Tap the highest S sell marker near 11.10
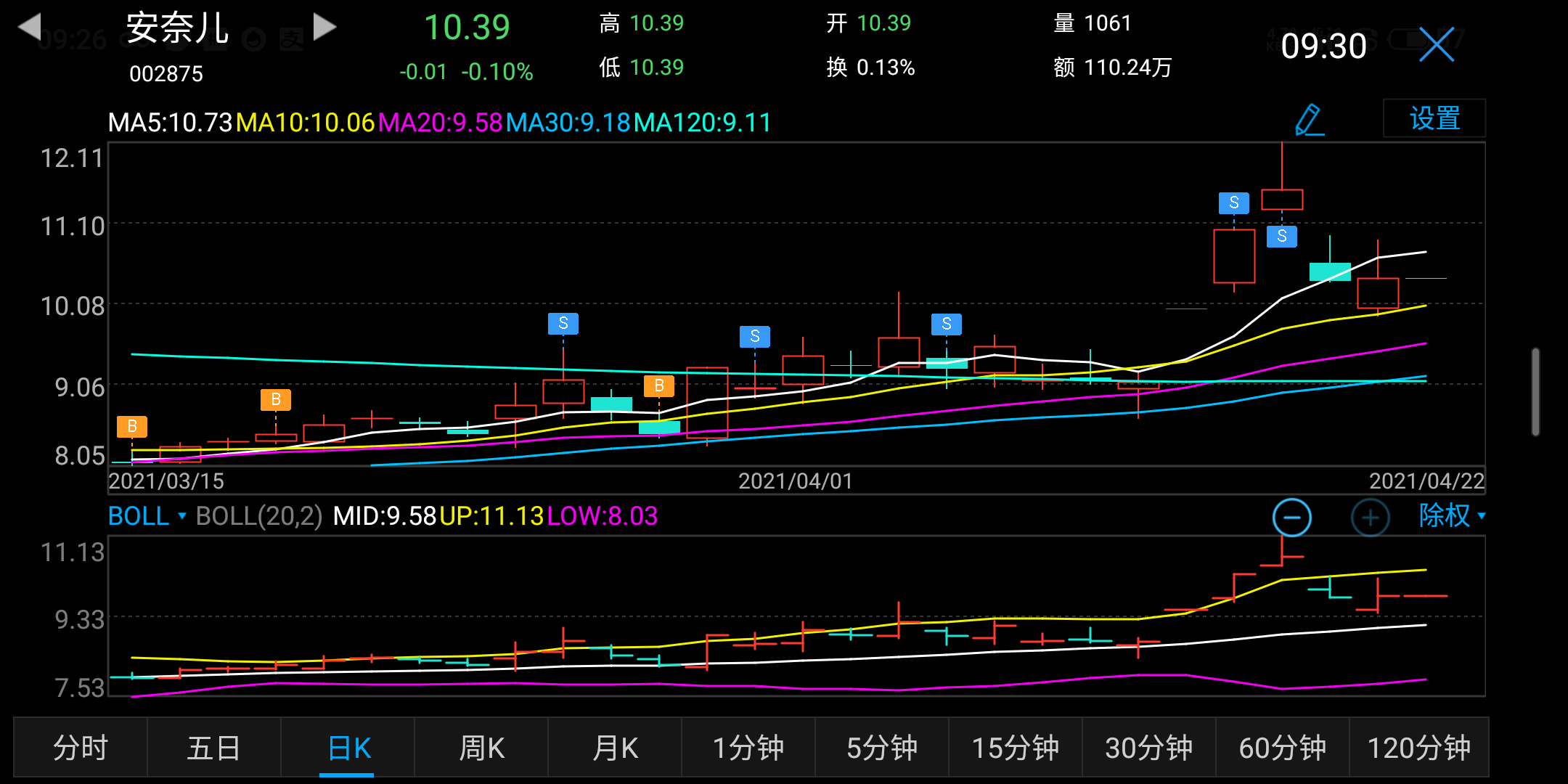 [1234, 203]
